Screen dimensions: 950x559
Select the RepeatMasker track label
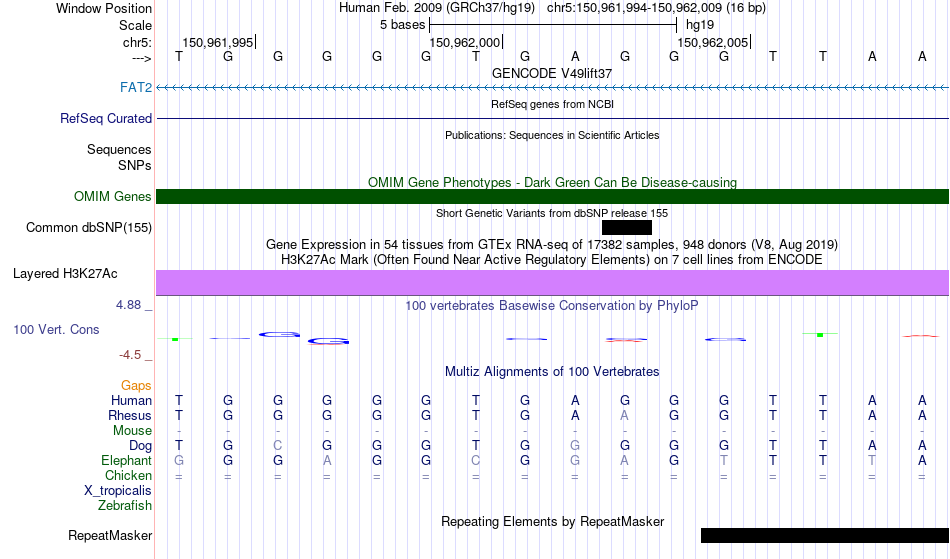pyautogui.click(x=110, y=535)
